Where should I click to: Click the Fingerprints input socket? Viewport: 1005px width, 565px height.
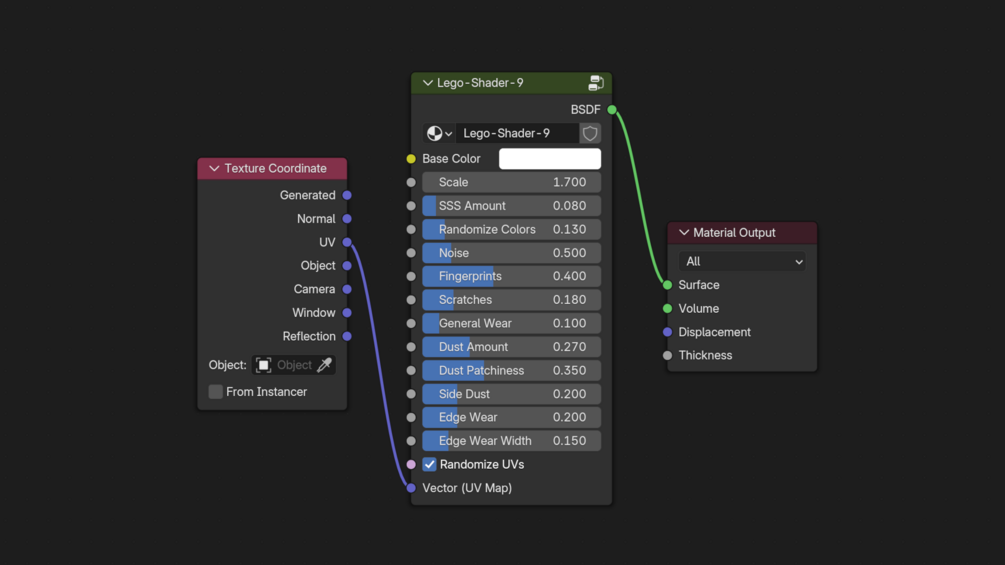(x=411, y=276)
